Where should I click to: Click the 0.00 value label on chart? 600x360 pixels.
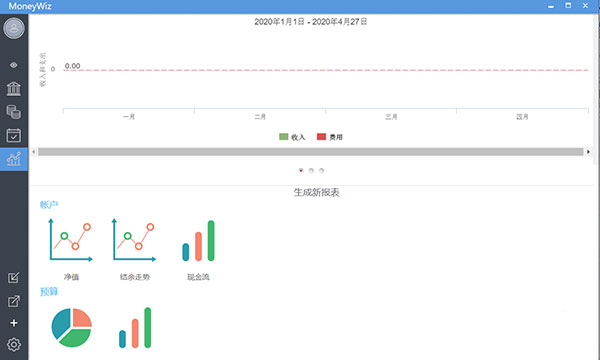tap(72, 66)
